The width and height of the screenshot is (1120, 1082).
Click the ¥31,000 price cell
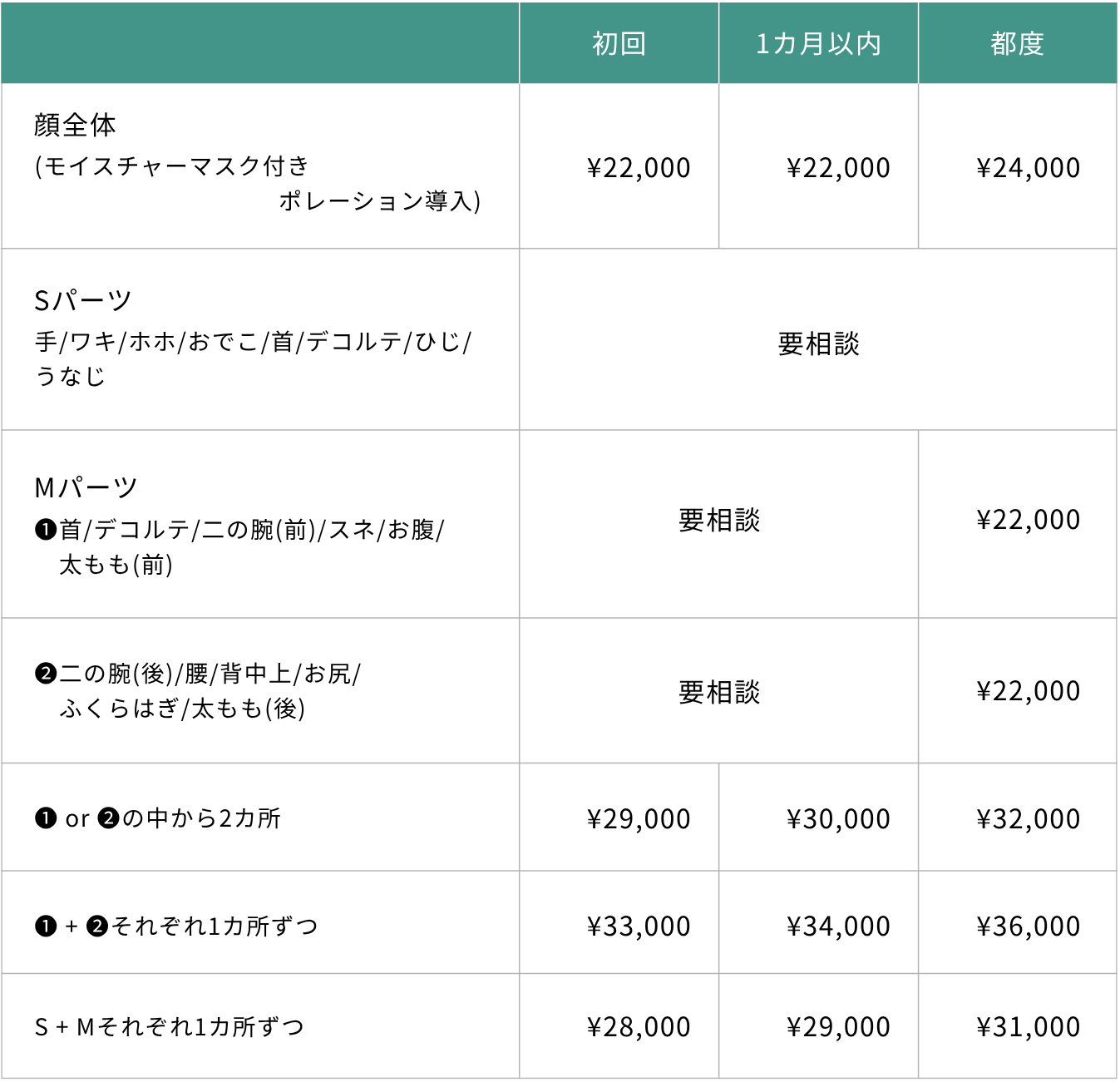coord(1029,1027)
